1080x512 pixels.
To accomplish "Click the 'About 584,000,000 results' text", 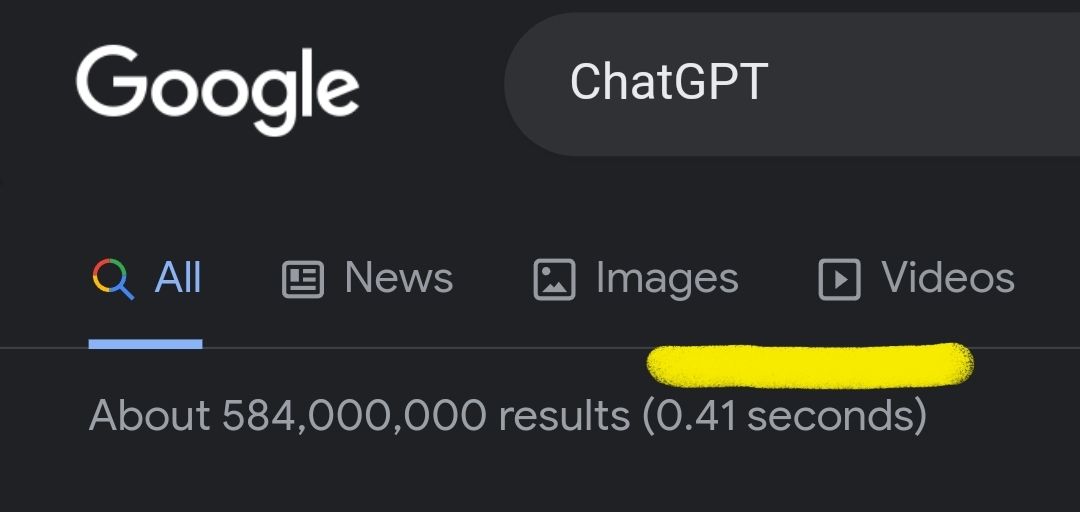I will 359,415.
